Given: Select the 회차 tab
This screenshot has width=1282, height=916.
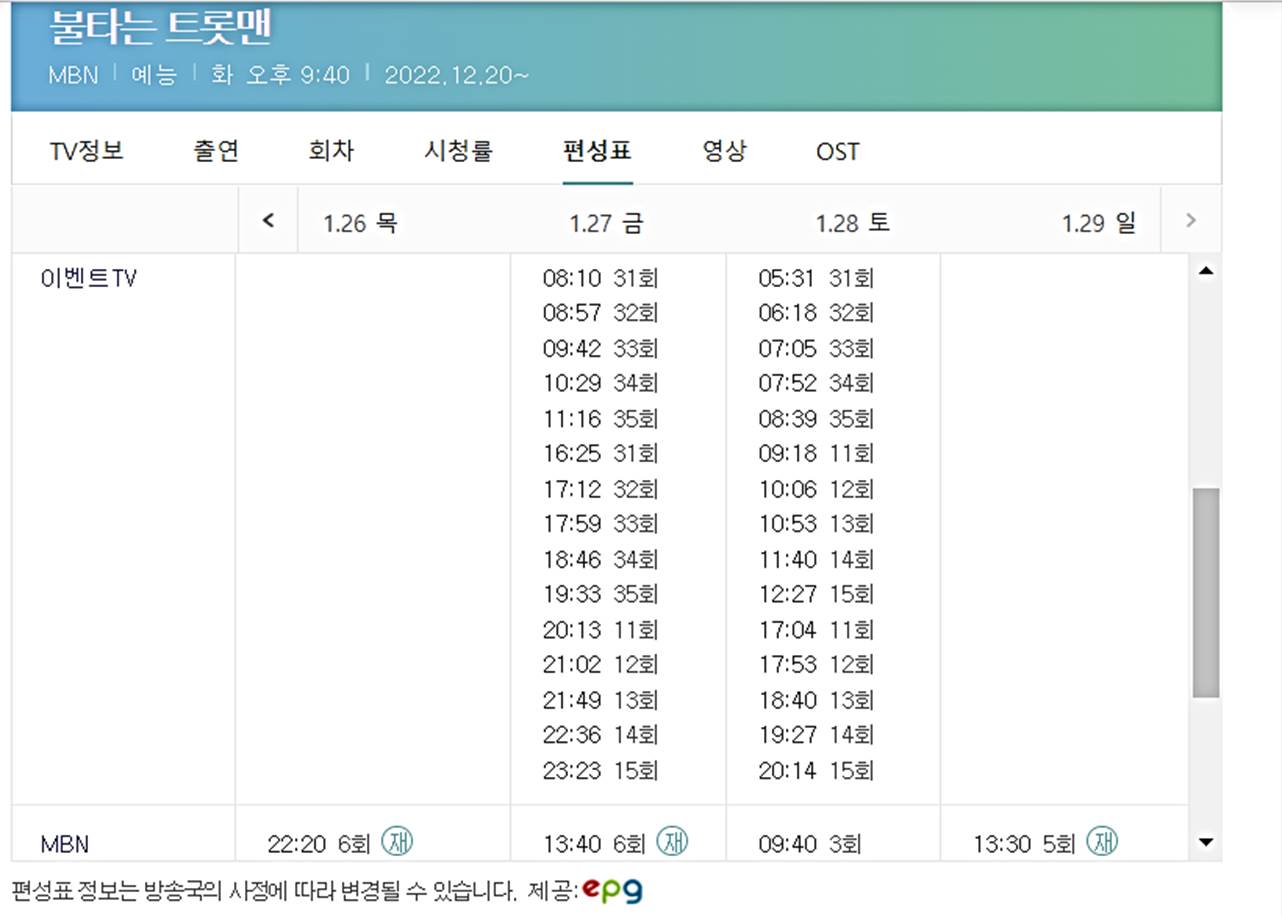Looking at the screenshot, I should [x=333, y=151].
